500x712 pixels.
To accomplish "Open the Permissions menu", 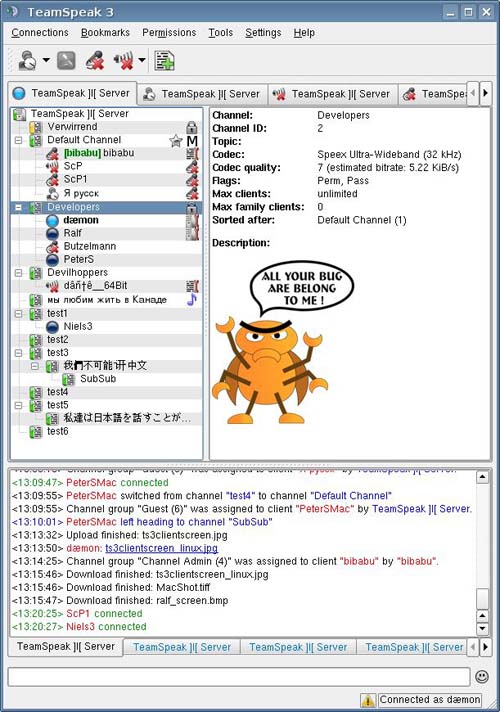I will coord(169,33).
